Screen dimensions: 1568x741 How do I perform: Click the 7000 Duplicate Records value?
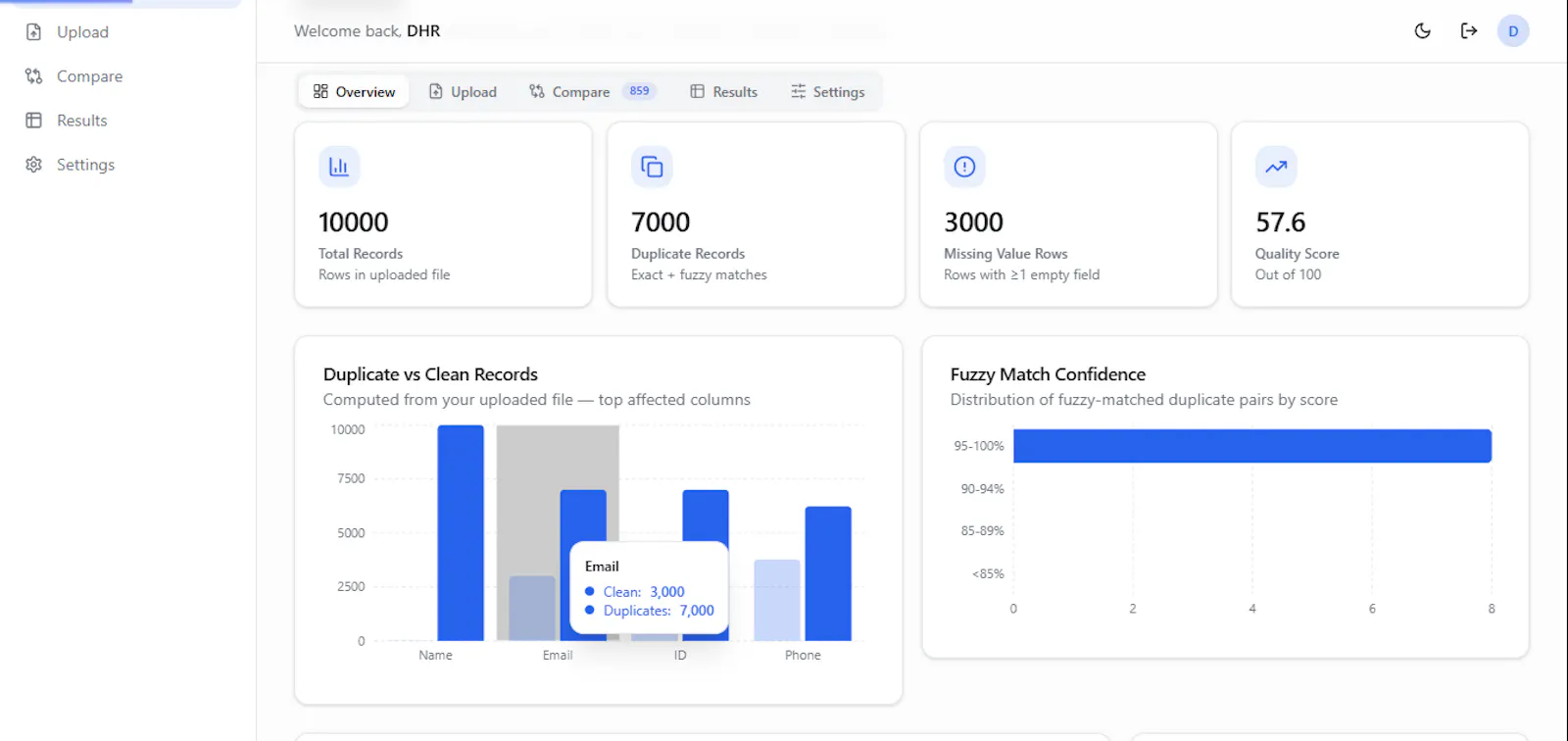(661, 222)
